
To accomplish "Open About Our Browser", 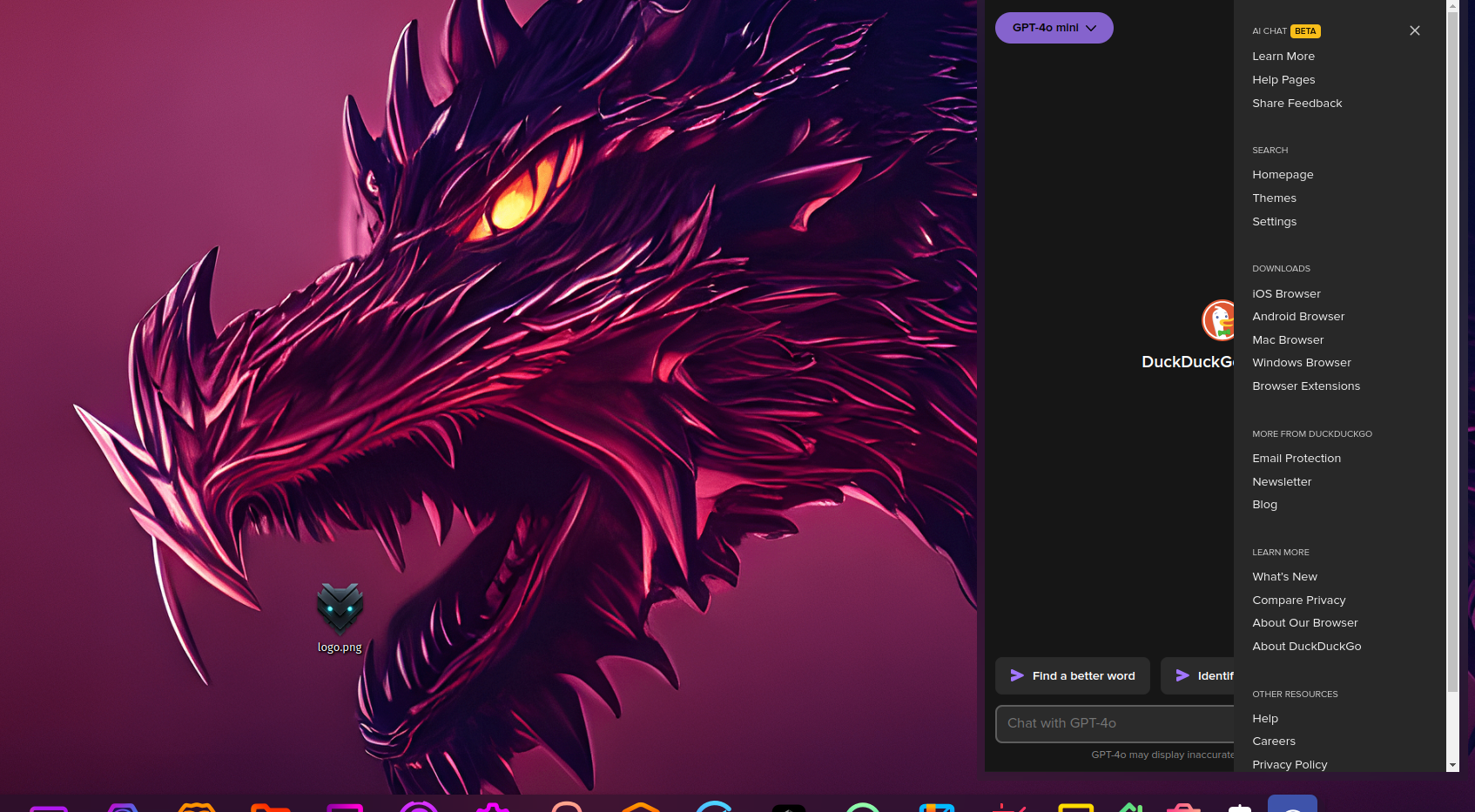I will [1305, 623].
